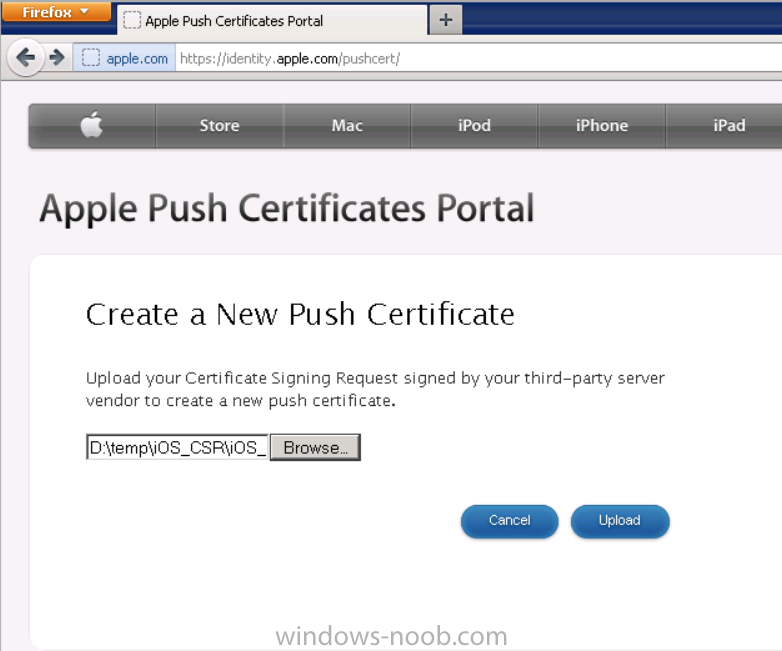Screen dimensions: 782x651
Task: Click the tab's page favicon placeholder
Action: [x=132, y=20]
